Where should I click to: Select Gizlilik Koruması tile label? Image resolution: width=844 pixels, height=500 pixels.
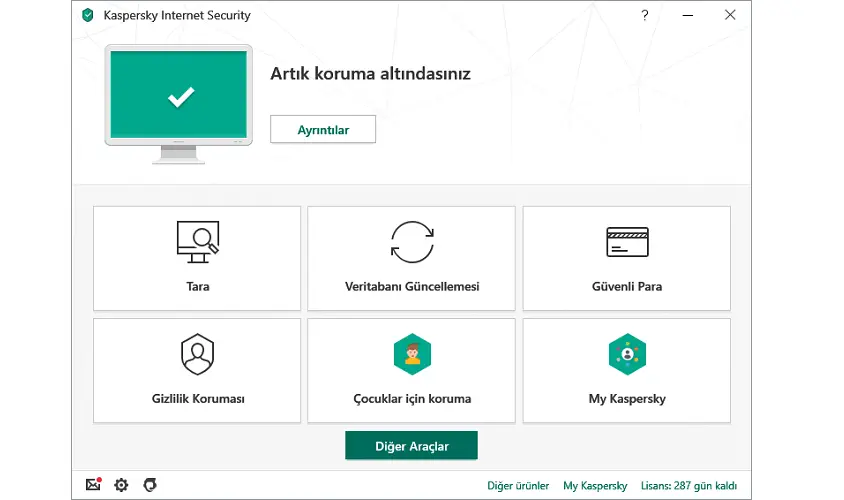[198, 399]
